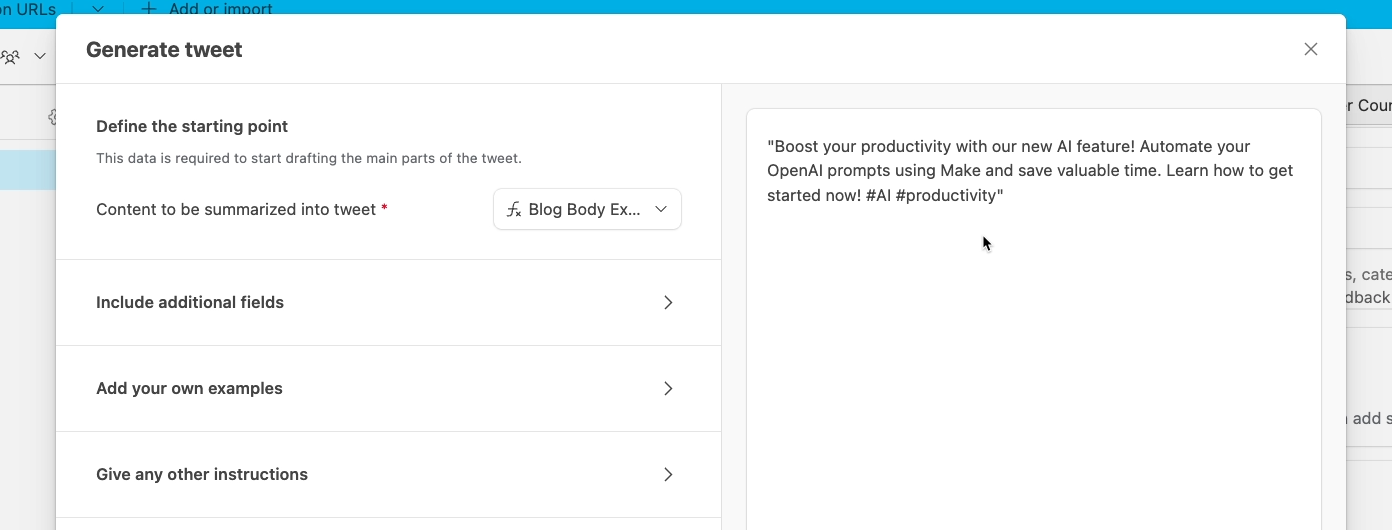This screenshot has height=530, width=1392.
Task: Click the people group icon in background
Action: 11,56
